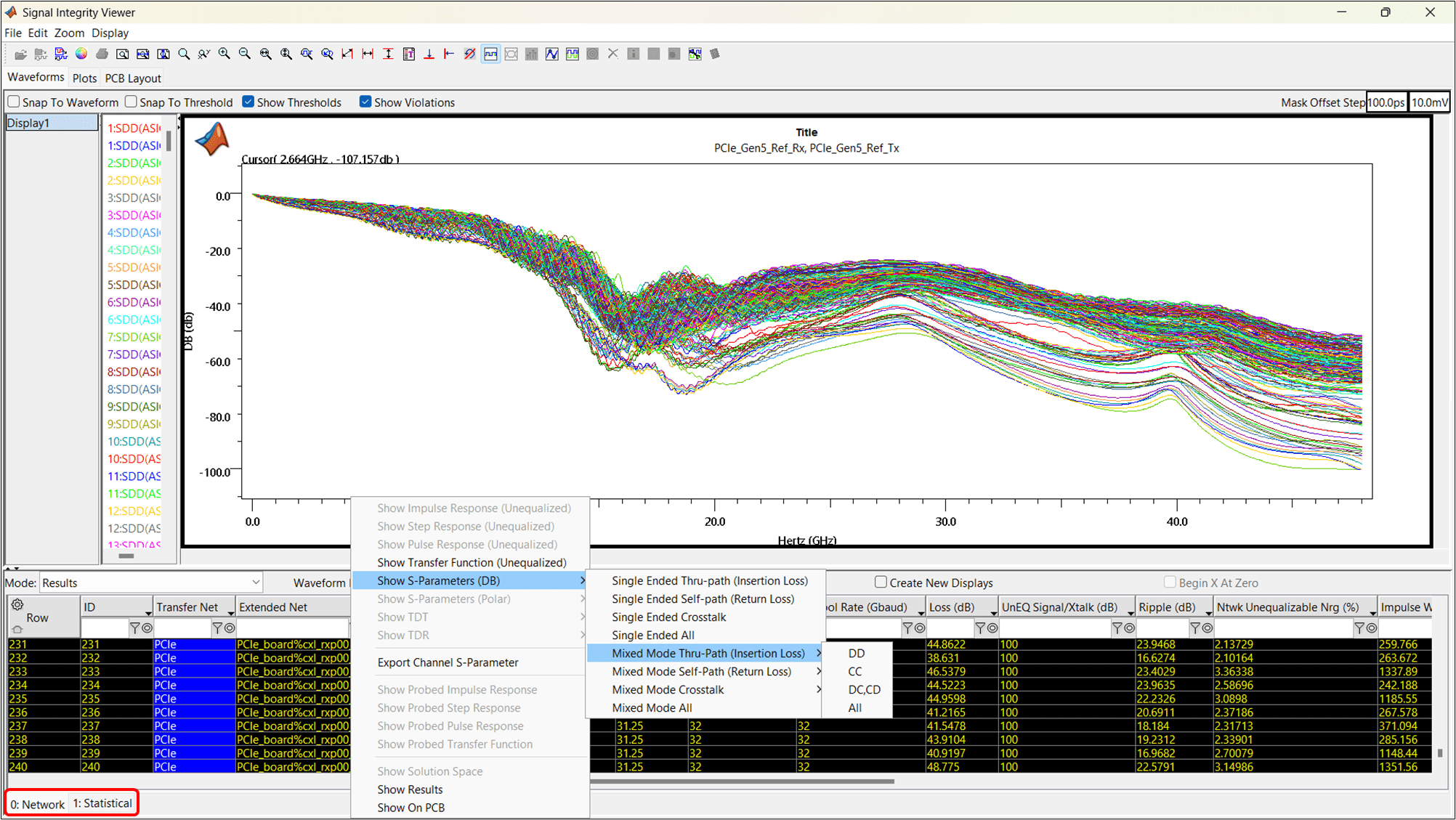Viewport: 1456px width, 820px height.
Task: Enable Snap To Waveform checkbox
Action: [14, 102]
